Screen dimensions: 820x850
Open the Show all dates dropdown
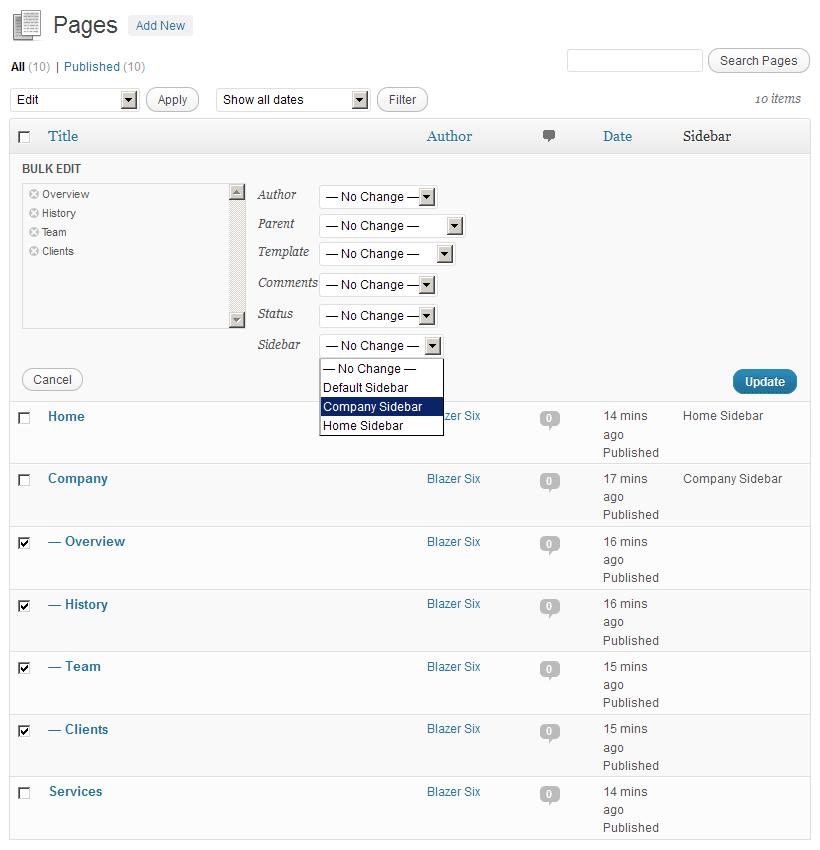(293, 100)
